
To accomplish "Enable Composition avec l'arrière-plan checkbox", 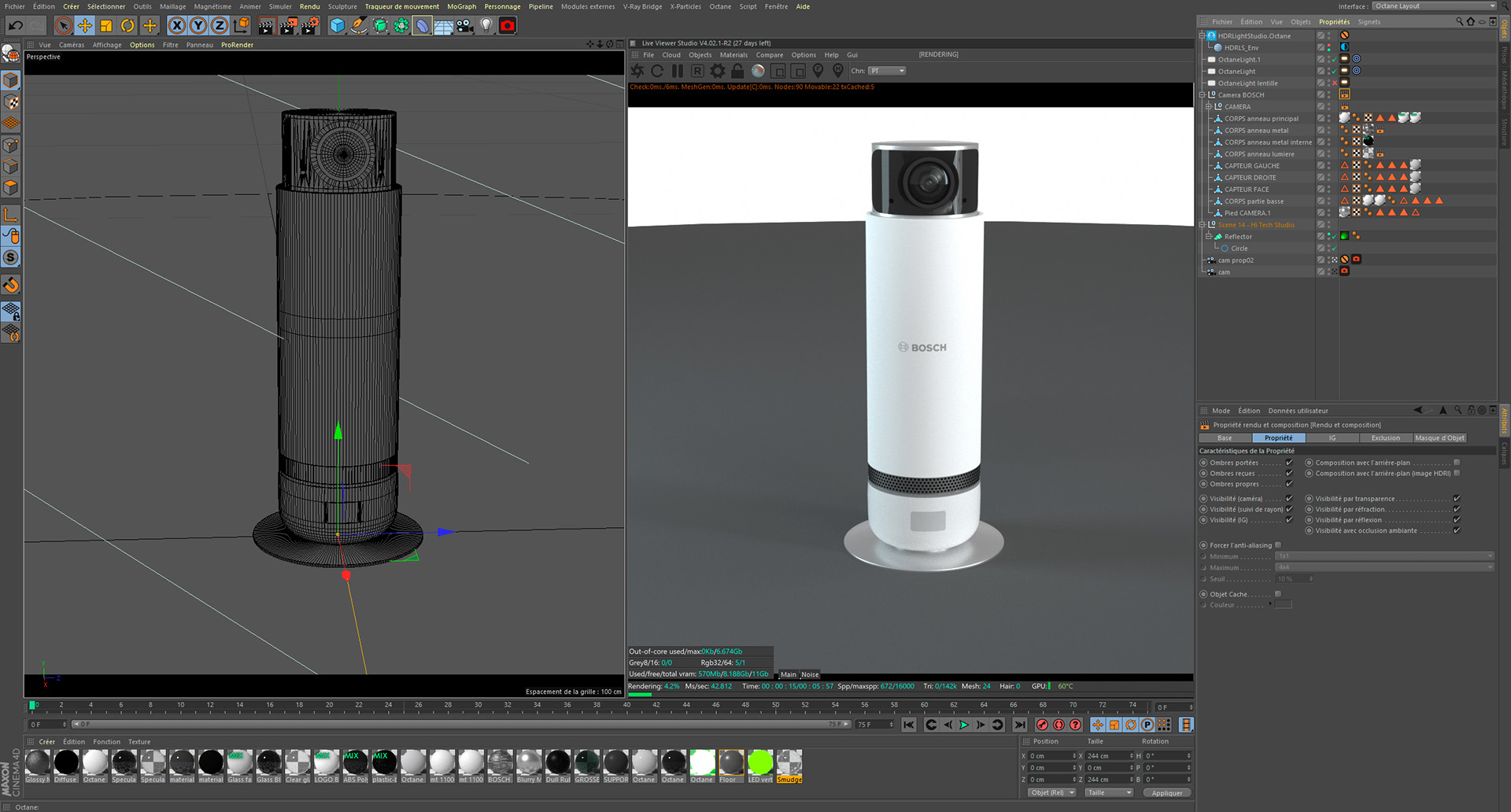I will click(1457, 463).
